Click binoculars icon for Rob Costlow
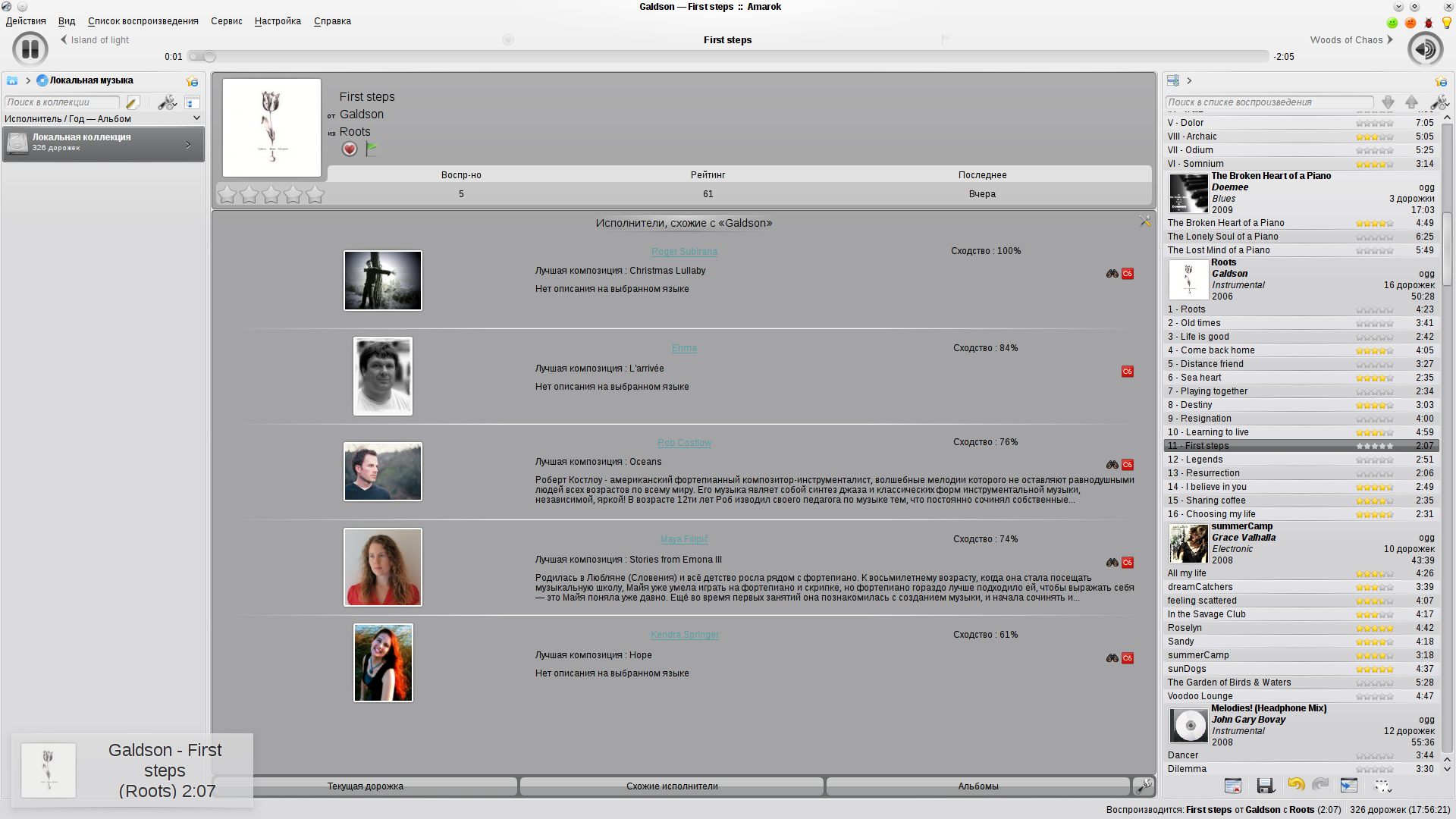This screenshot has height=819, width=1456. tap(1112, 465)
